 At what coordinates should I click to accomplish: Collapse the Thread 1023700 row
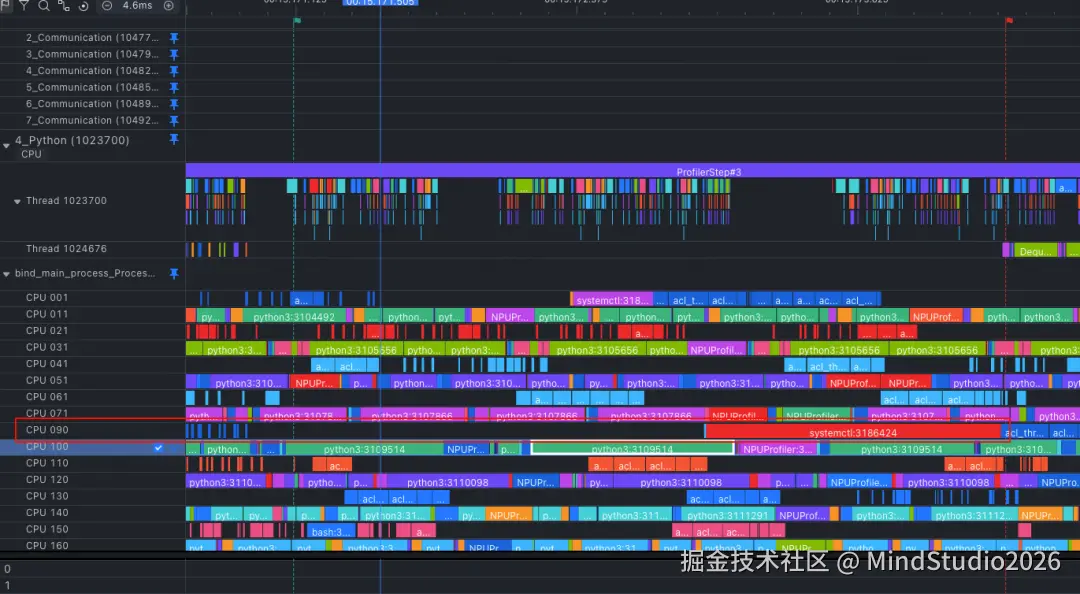(x=17, y=201)
